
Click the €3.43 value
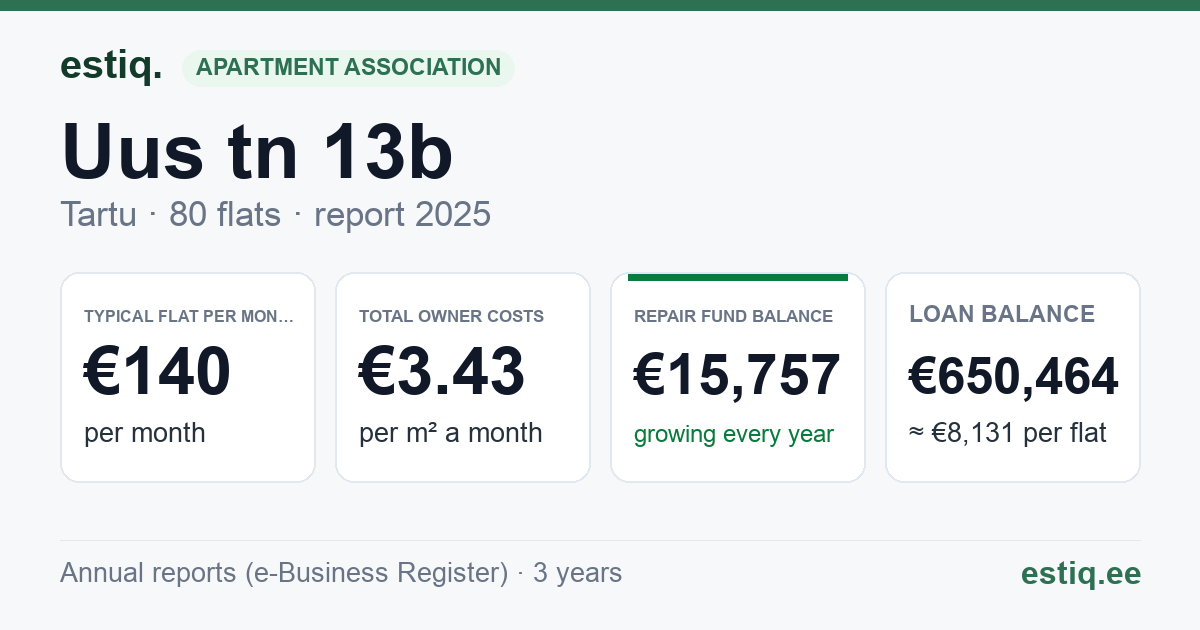pos(442,372)
